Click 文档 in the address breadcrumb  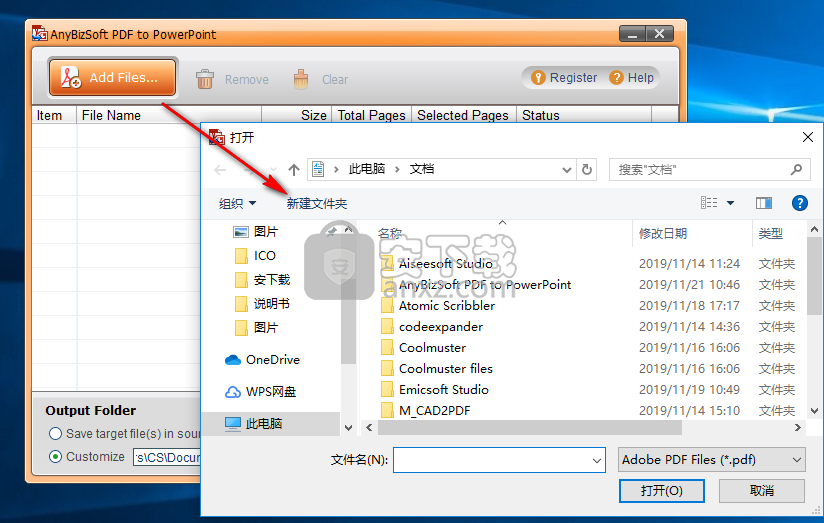coord(421,169)
